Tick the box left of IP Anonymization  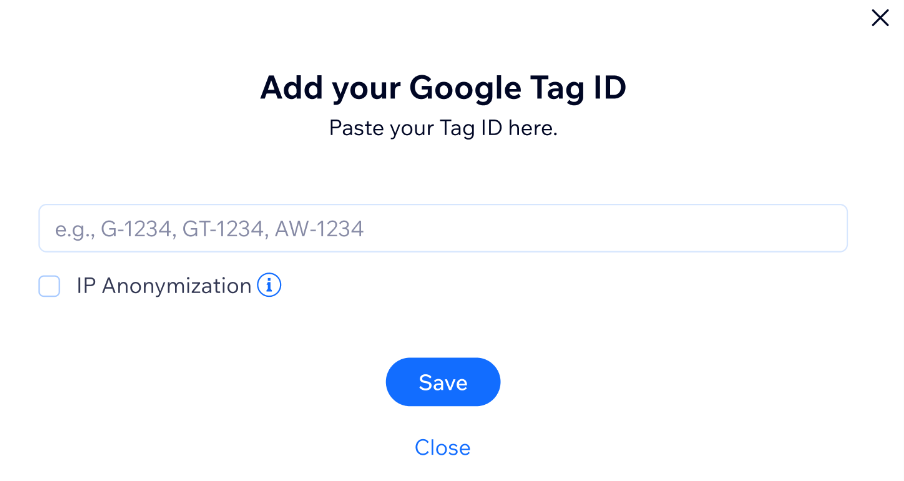point(50,286)
